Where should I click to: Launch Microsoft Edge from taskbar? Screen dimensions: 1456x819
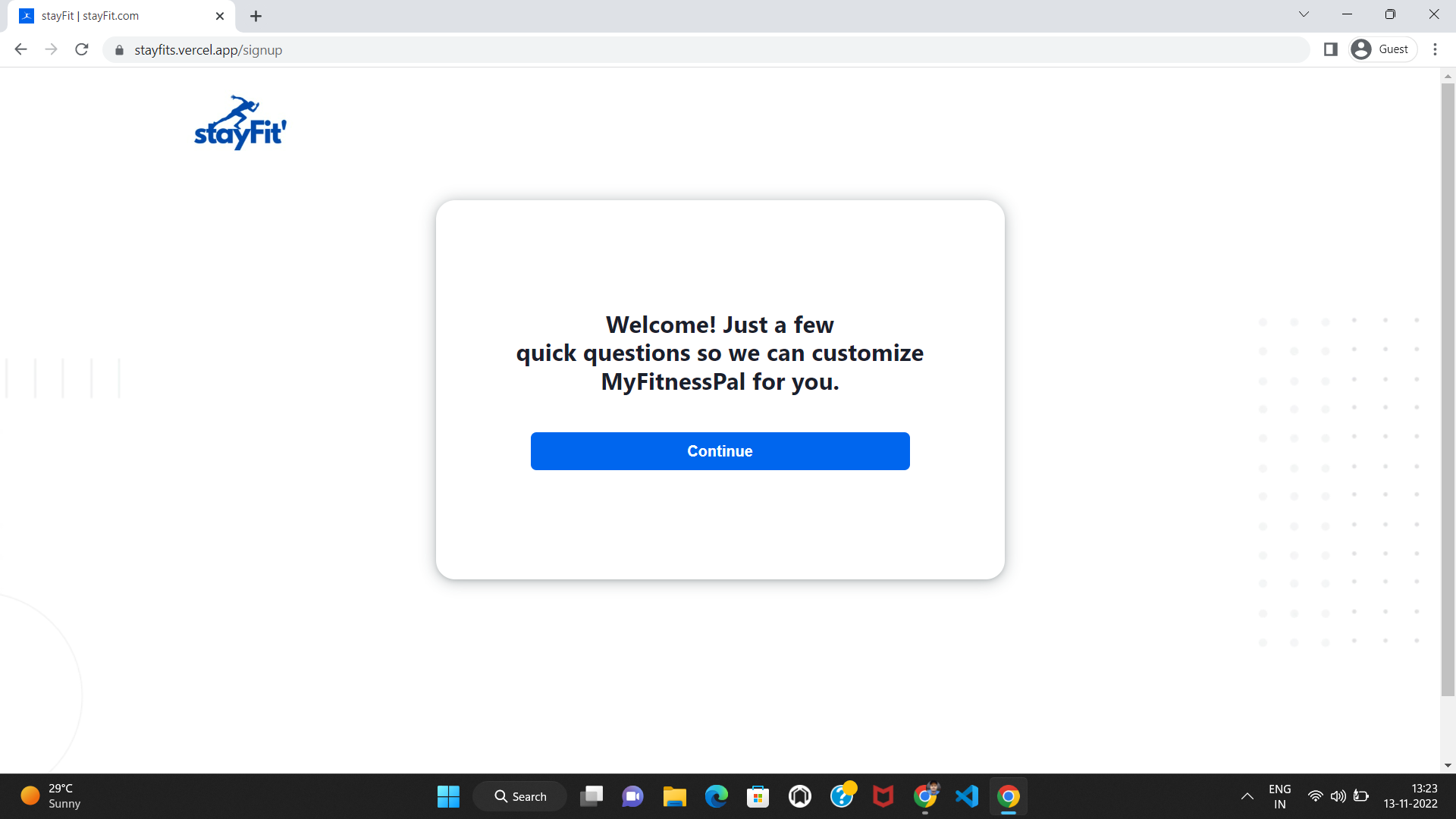(x=716, y=796)
